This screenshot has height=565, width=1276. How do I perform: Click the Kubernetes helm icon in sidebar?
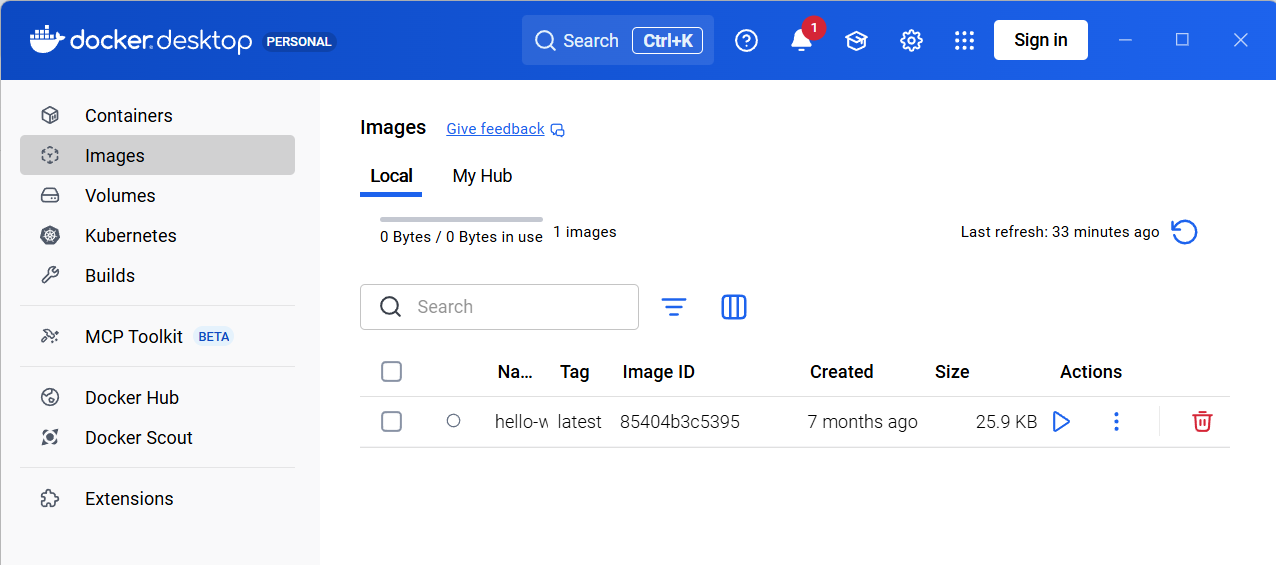tap(50, 236)
